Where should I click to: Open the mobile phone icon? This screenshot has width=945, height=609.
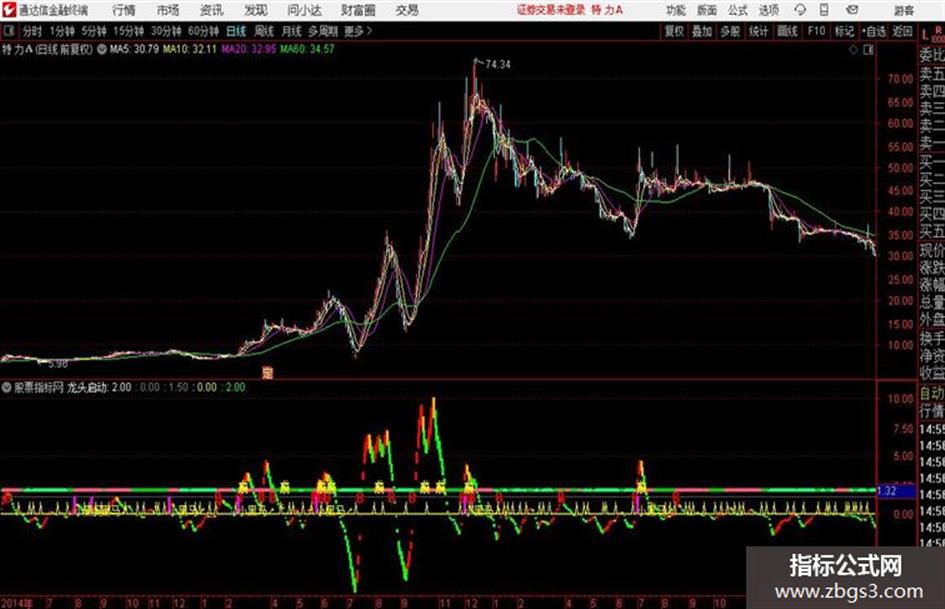point(824,10)
